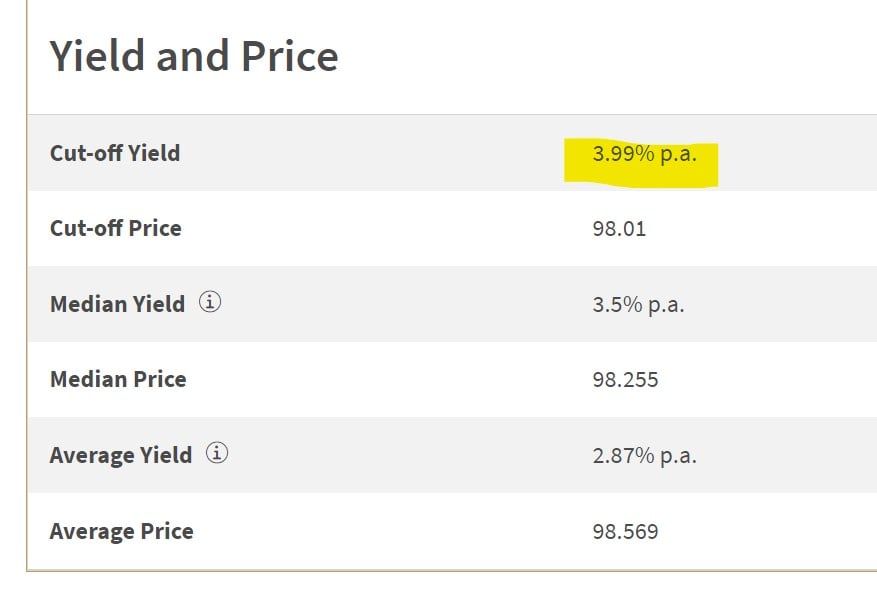
Task: Open the Average Yield info icon
Action: (x=216, y=453)
